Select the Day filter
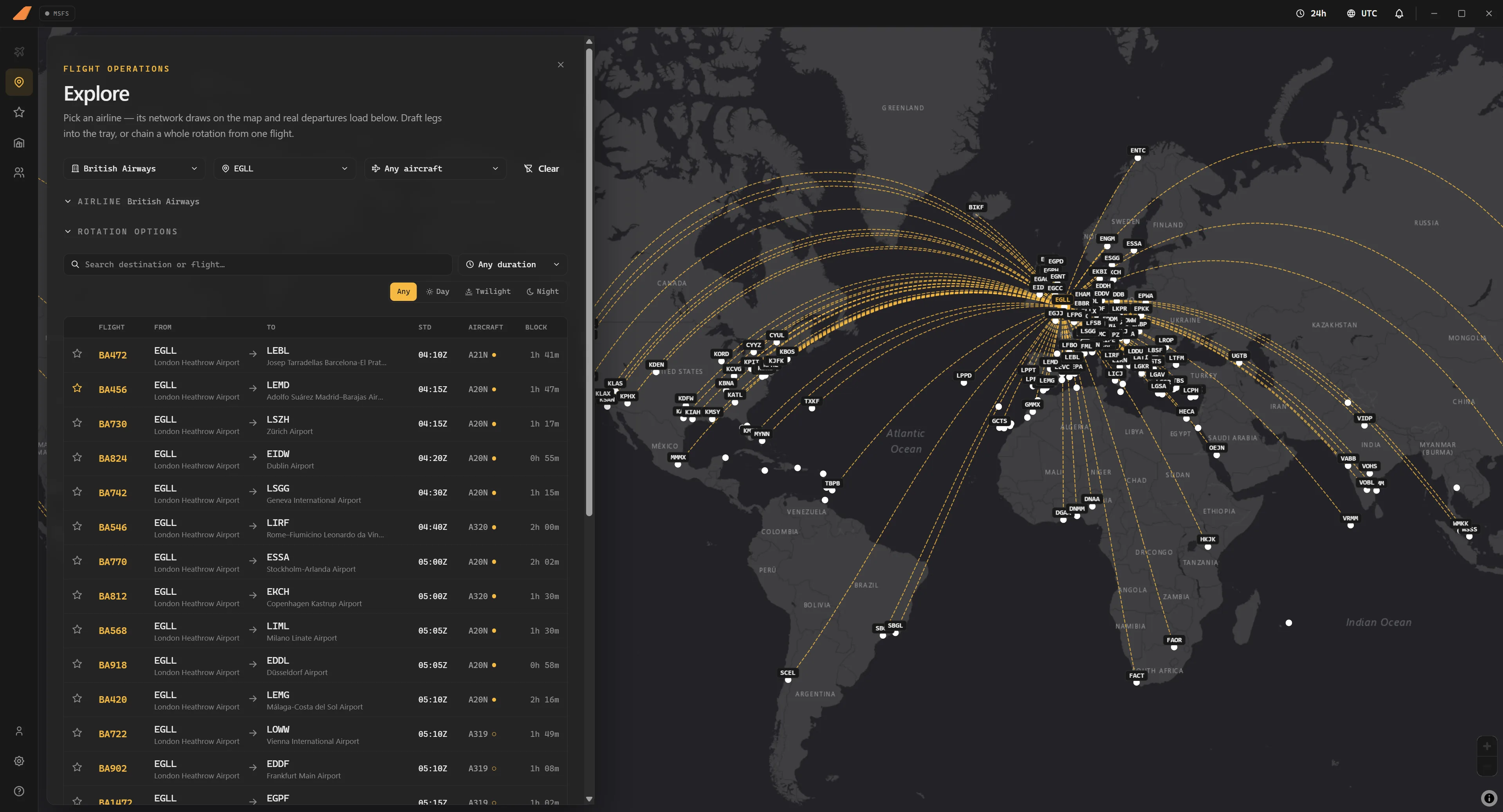Image resolution: width=1503 pixels, height=812 pixels. point(438,291)
